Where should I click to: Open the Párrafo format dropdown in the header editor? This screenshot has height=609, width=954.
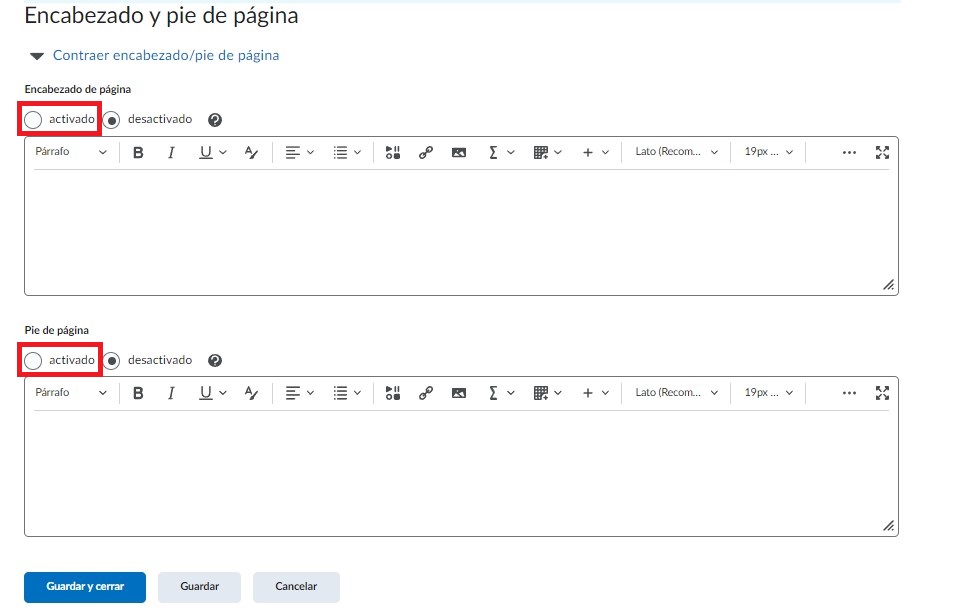pyautogui.click(x=70, y=153)
